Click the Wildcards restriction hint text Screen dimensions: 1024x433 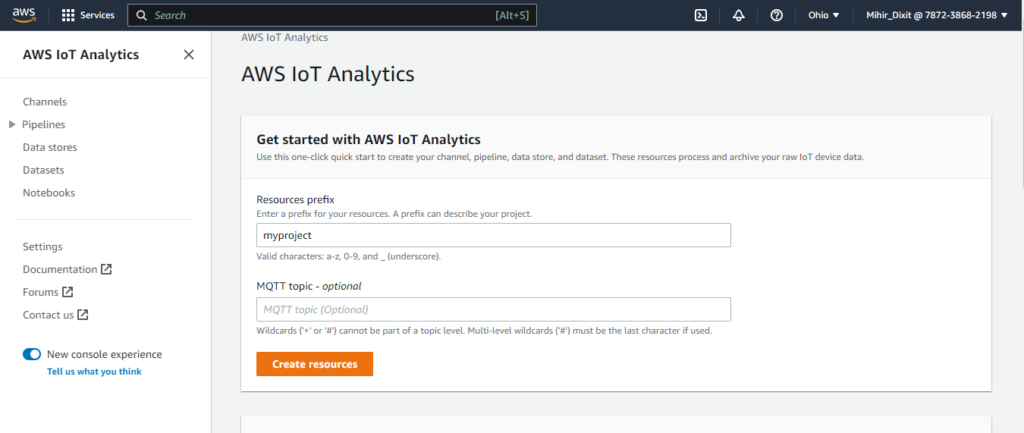click(x=484, y=330)
